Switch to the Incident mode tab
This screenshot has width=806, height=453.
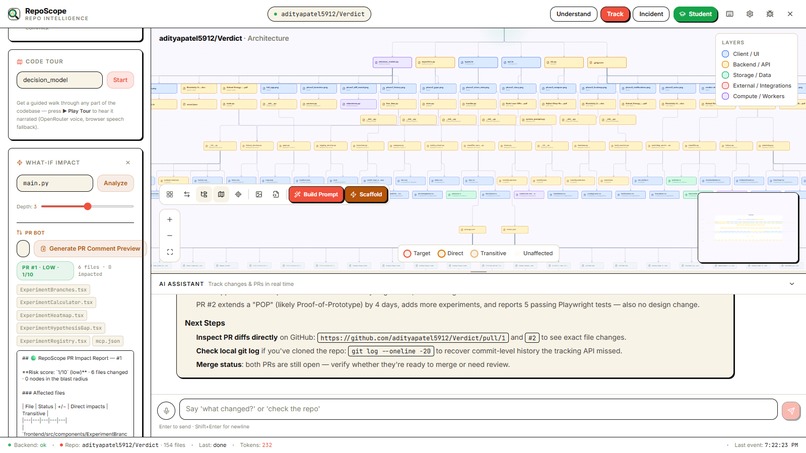651,14
